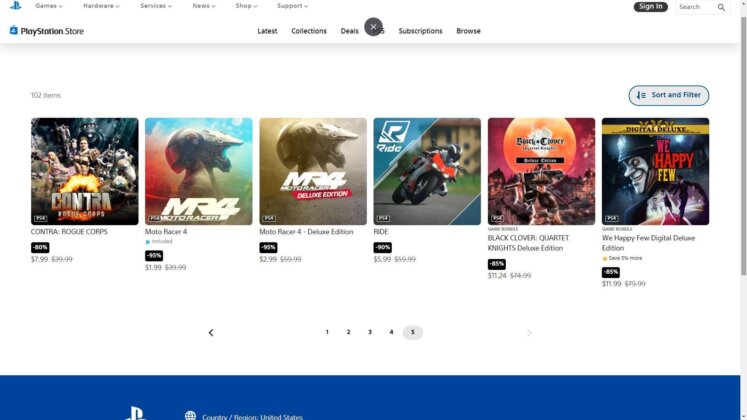
Task: Close the overlay with the X button
Action: click(373, 27)
